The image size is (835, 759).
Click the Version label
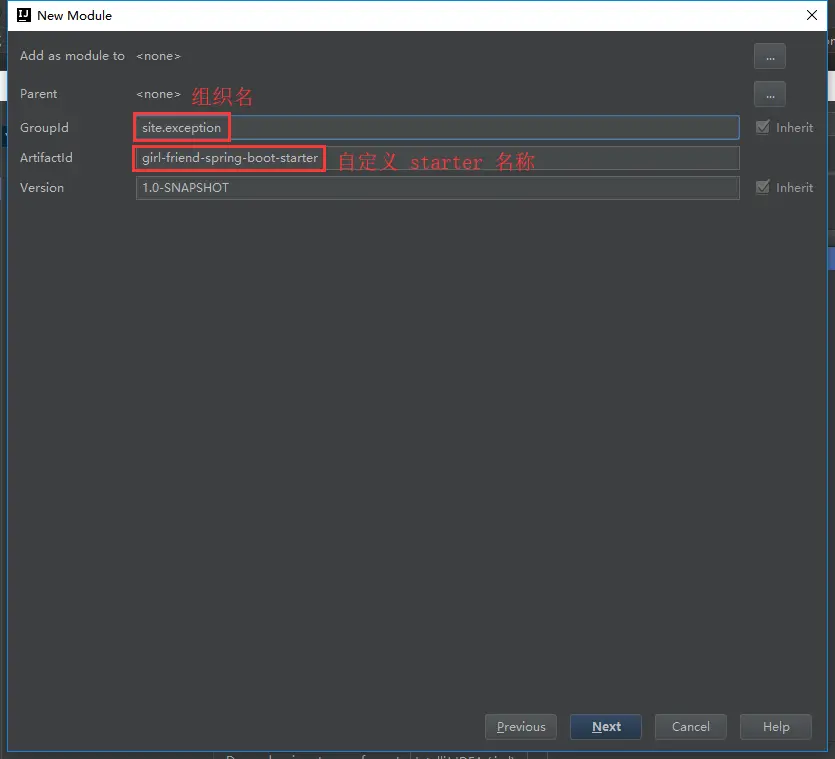click(42, 187)
